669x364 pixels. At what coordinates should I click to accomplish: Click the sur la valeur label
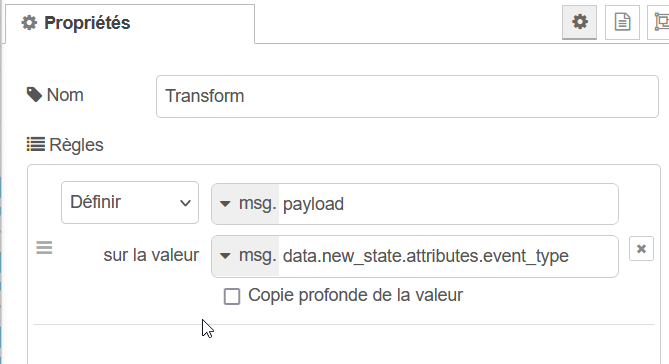pyautogui.click(x=151, y=255)
